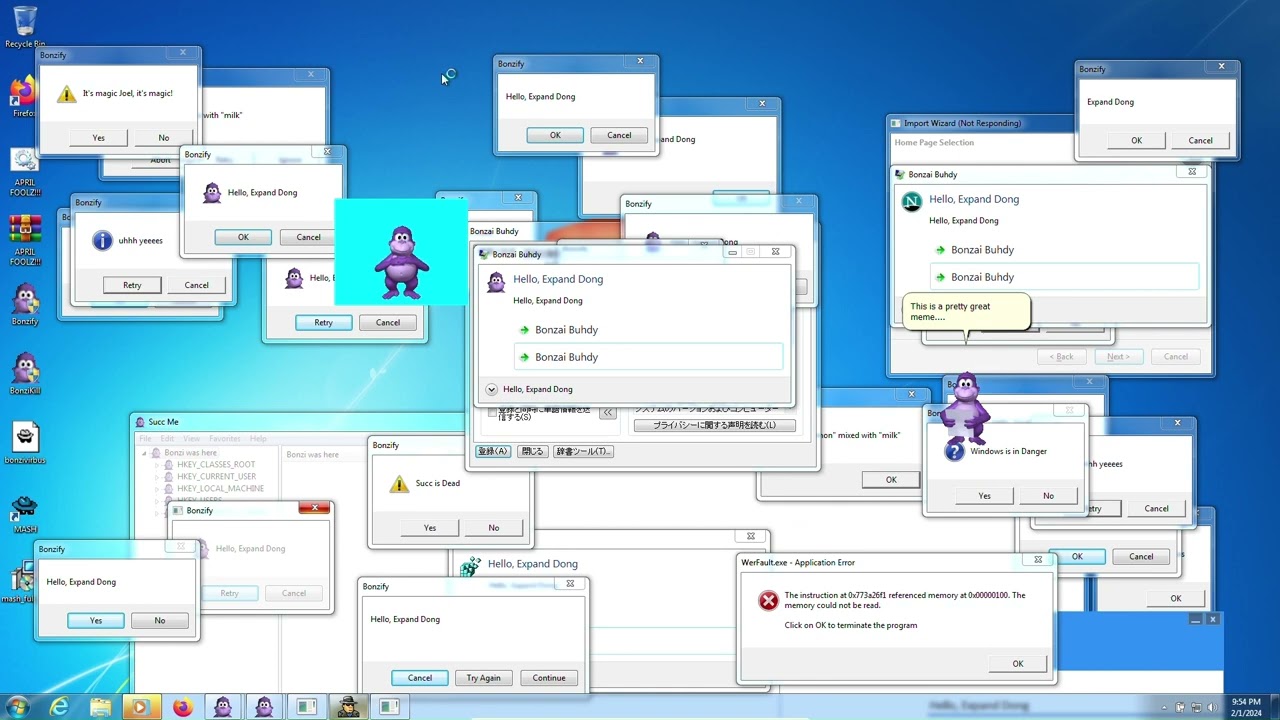The width and height of the screenshot is (1280, 720).
Task: Select HKEY_CURRENT_USER in the registry tree
Action: point(216,477)
